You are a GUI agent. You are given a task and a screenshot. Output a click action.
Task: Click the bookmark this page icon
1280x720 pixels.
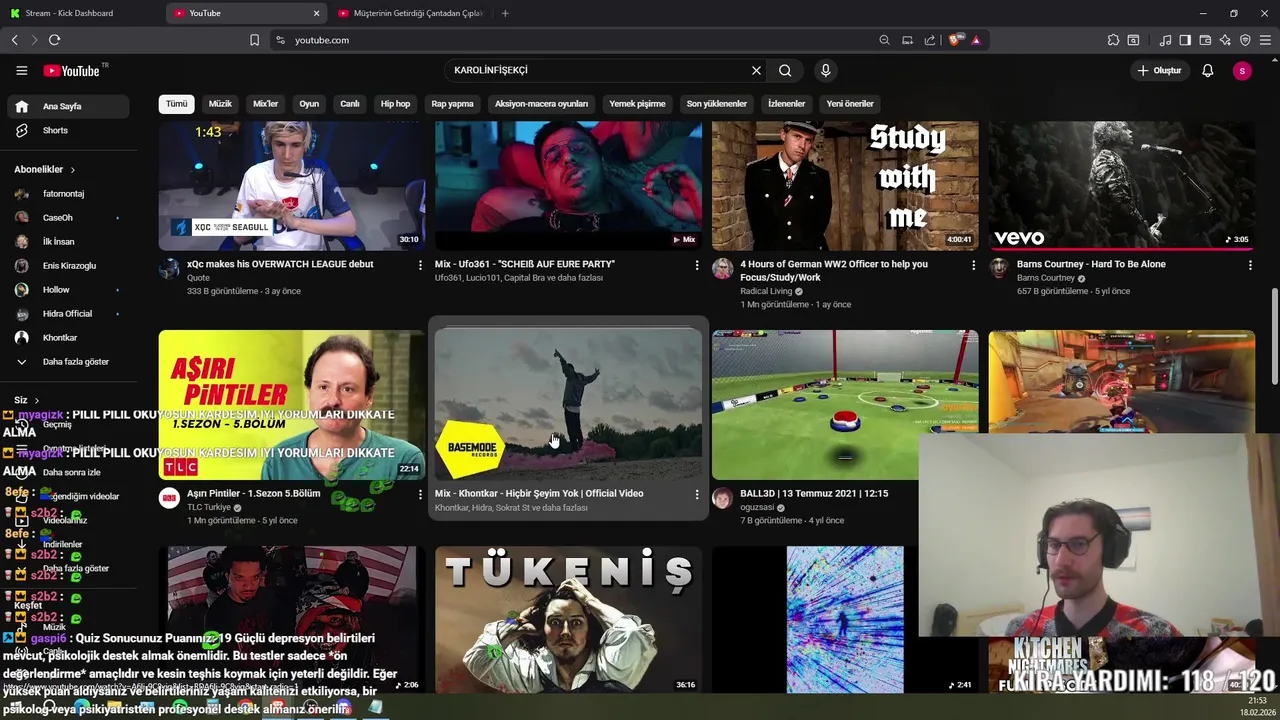point(254,40)
